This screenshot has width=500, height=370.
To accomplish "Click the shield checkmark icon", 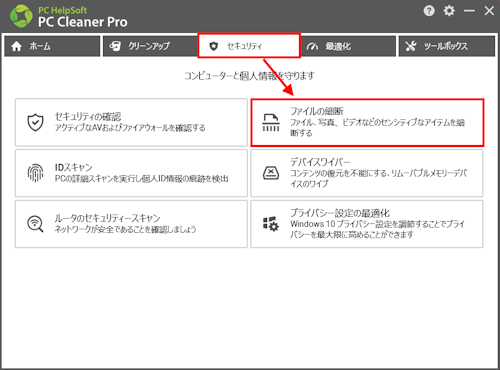I will pyautogui.click(x=35, y=122).
